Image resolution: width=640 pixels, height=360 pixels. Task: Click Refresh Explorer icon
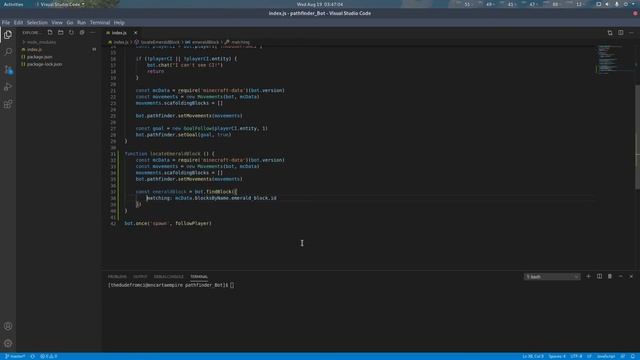click(x=71, y=33)
